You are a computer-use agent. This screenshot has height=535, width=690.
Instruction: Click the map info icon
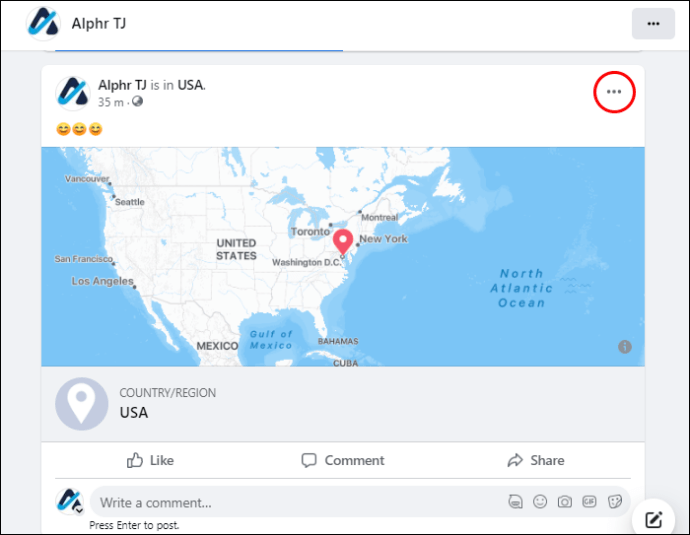click(x=624, y=347)
